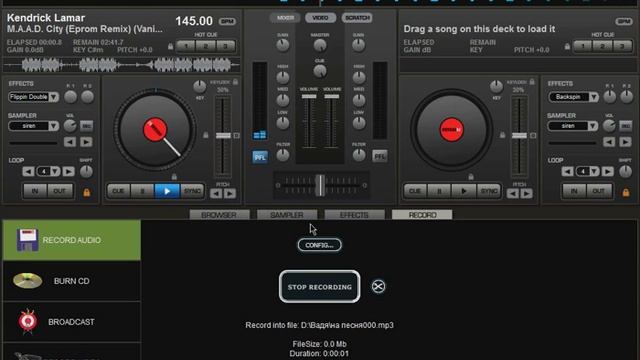Toggle left deck PFL headphone cue

point(260,157)
